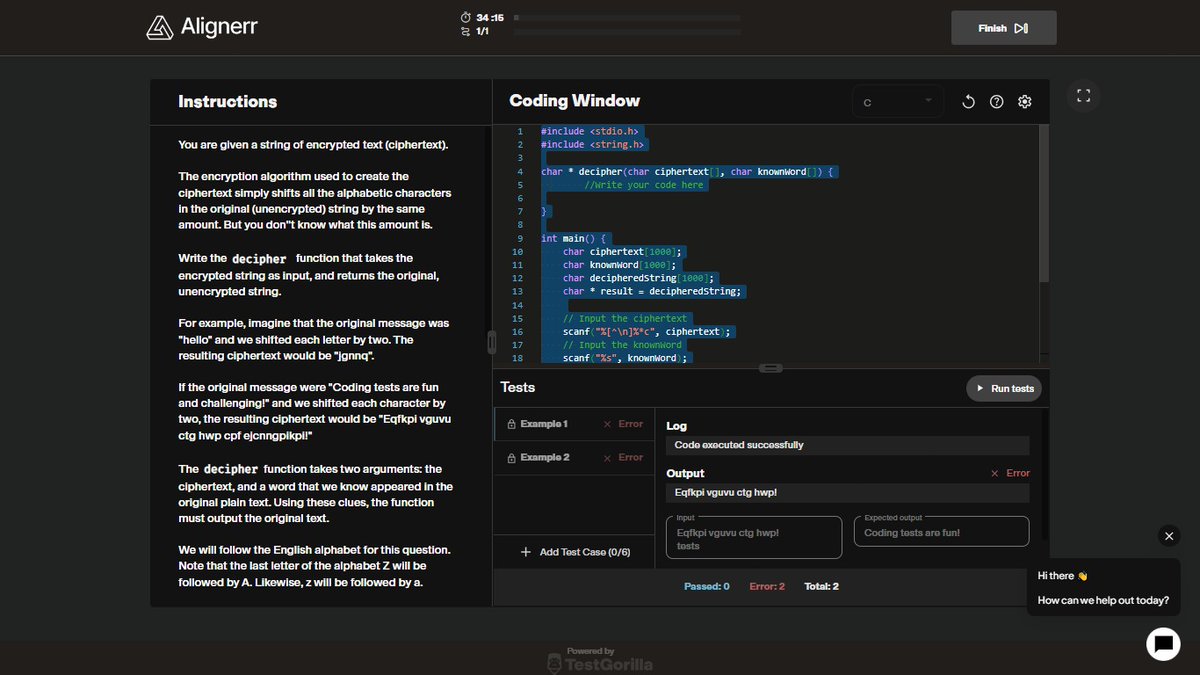Click the code editor vertical scrollbar
This screenshot has height=675, width=1200.
[x=1044, y=205]
